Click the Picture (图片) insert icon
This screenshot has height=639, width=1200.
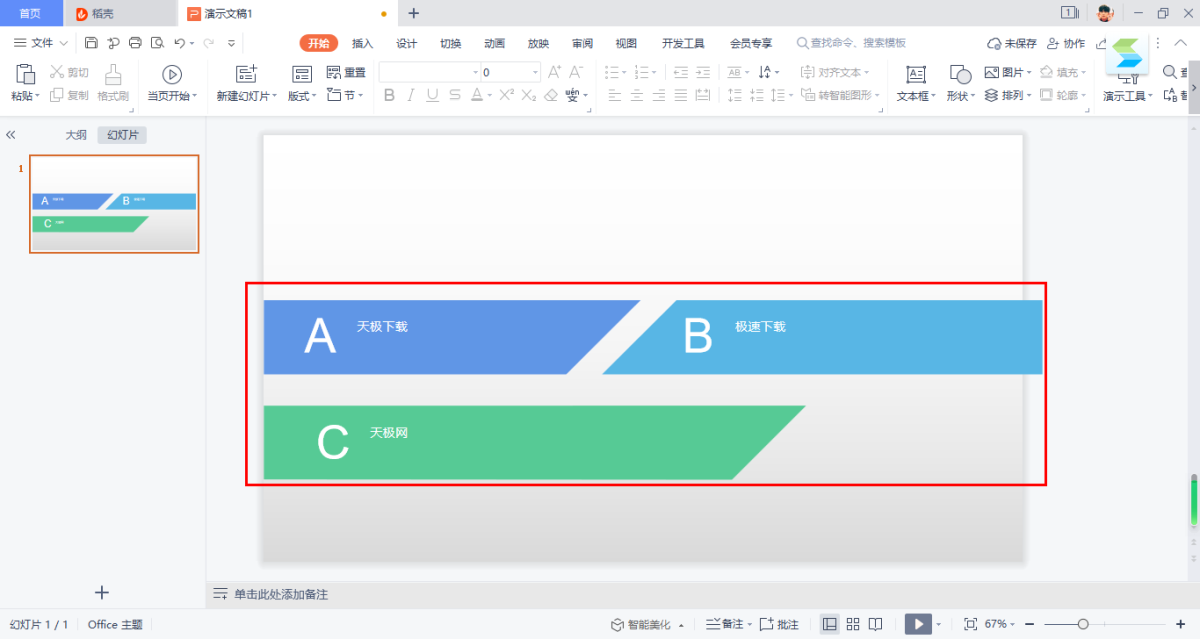(x=992, y=72)
